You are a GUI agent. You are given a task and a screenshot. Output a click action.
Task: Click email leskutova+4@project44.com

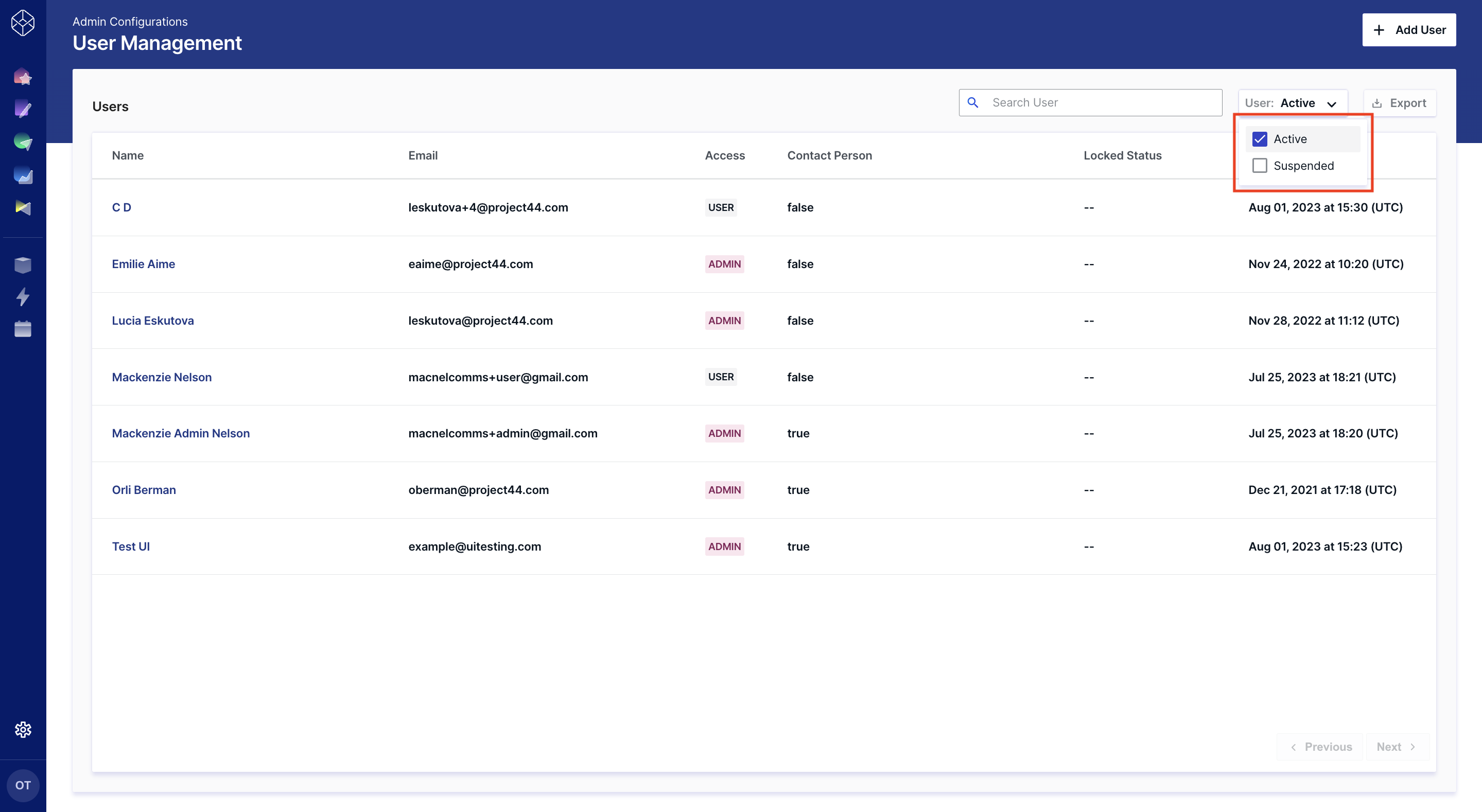[x=488, y=207]
